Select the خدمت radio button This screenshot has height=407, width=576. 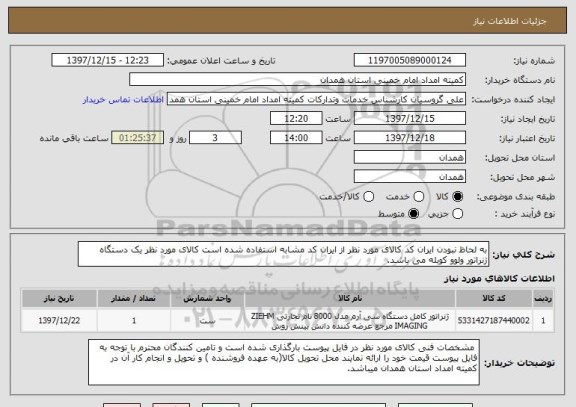pos(419,197)
